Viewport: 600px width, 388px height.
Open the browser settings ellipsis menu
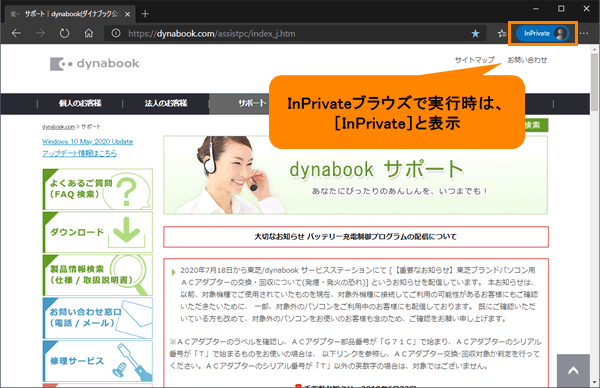point(584,33)
